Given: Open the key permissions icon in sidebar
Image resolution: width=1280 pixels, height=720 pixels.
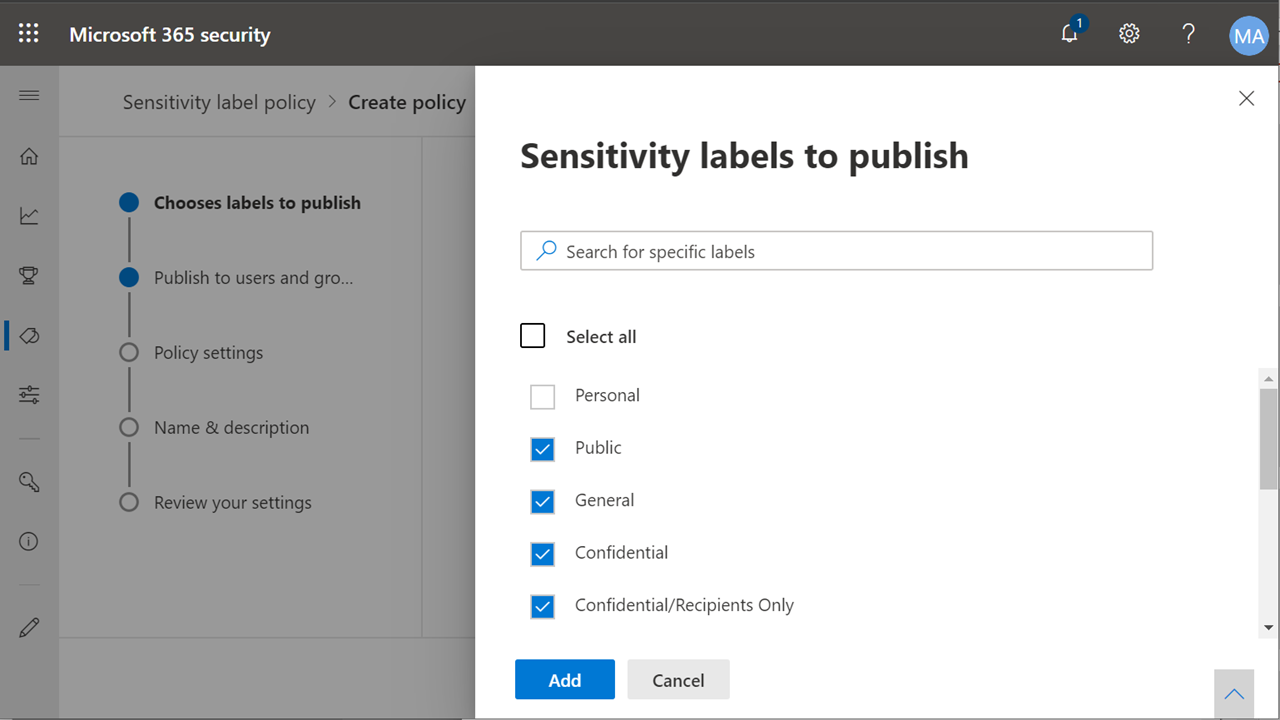Looking at the screenshot, I should point(29,482).
